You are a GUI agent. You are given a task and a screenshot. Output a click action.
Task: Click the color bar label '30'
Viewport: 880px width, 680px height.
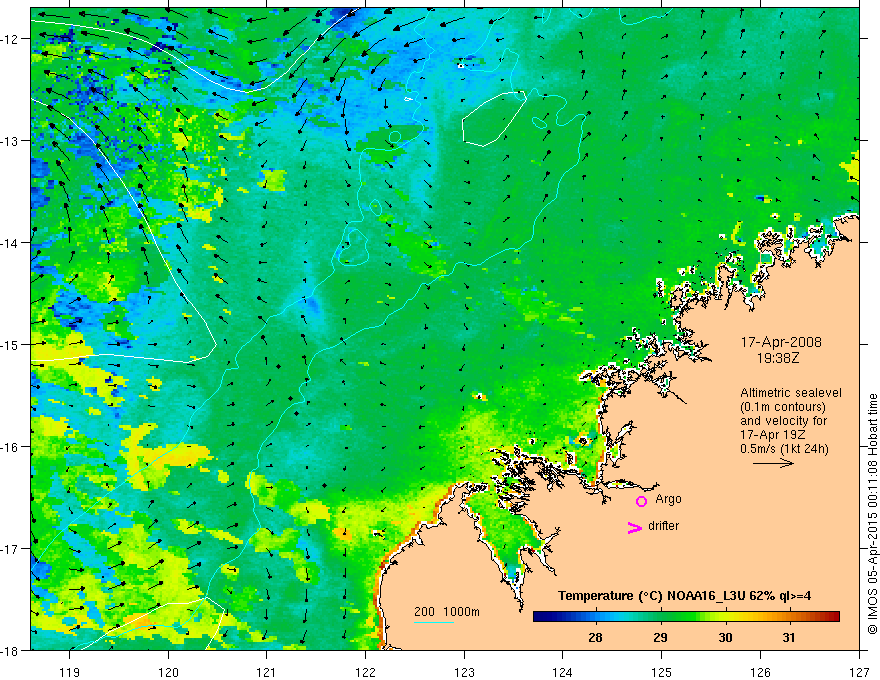point(726,637)
